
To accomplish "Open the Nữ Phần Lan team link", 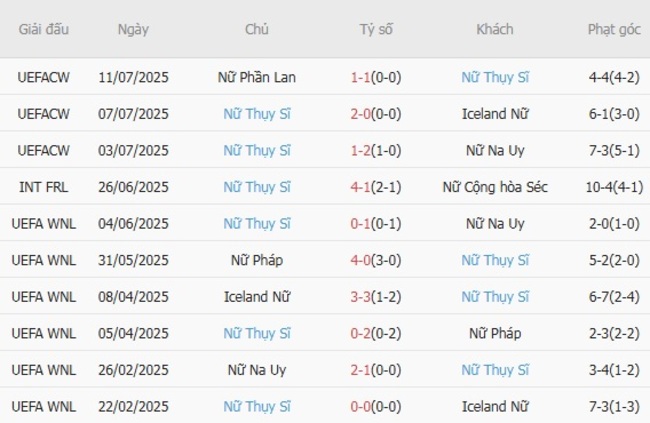I will click(257, 77).
